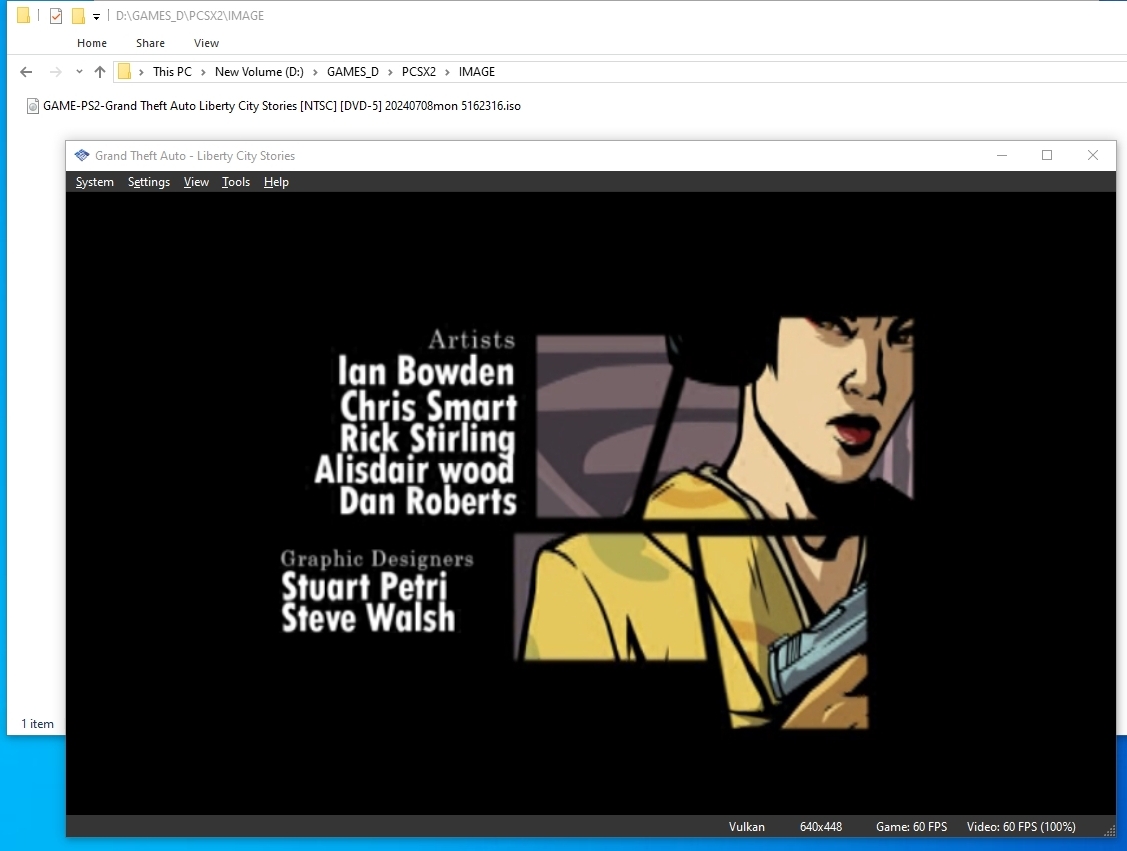Expand chevron after GAMES_D breadcrumb
Image resolution: width=1127 pixels, height=851 pixels.
tap(390, 72)
